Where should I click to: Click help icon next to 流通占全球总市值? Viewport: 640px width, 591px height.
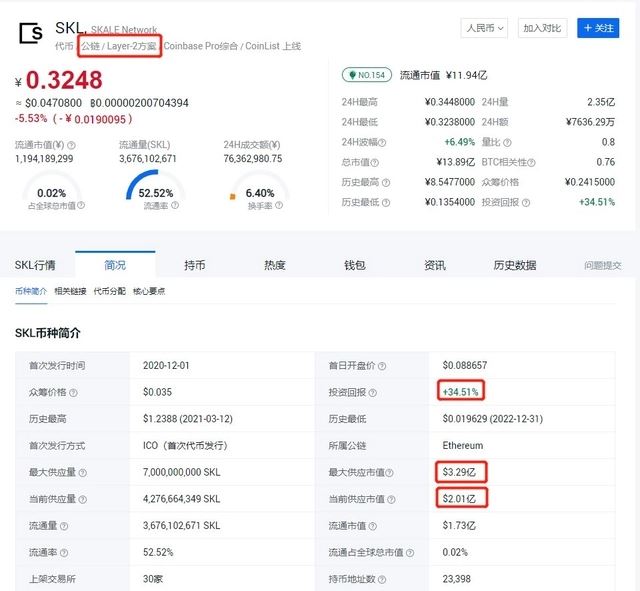click(410, 553)
